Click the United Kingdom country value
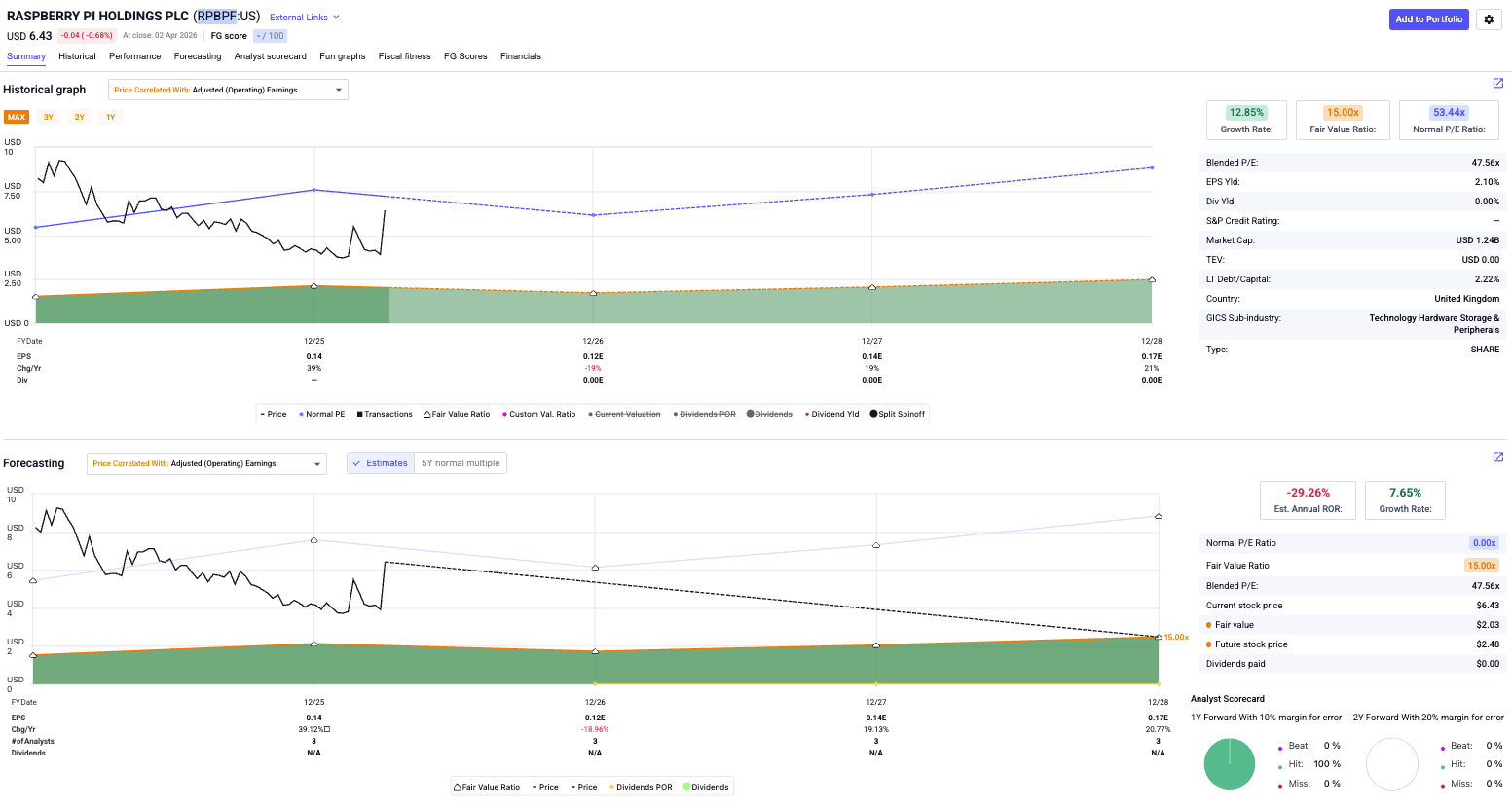 (x=1466, y=299)
